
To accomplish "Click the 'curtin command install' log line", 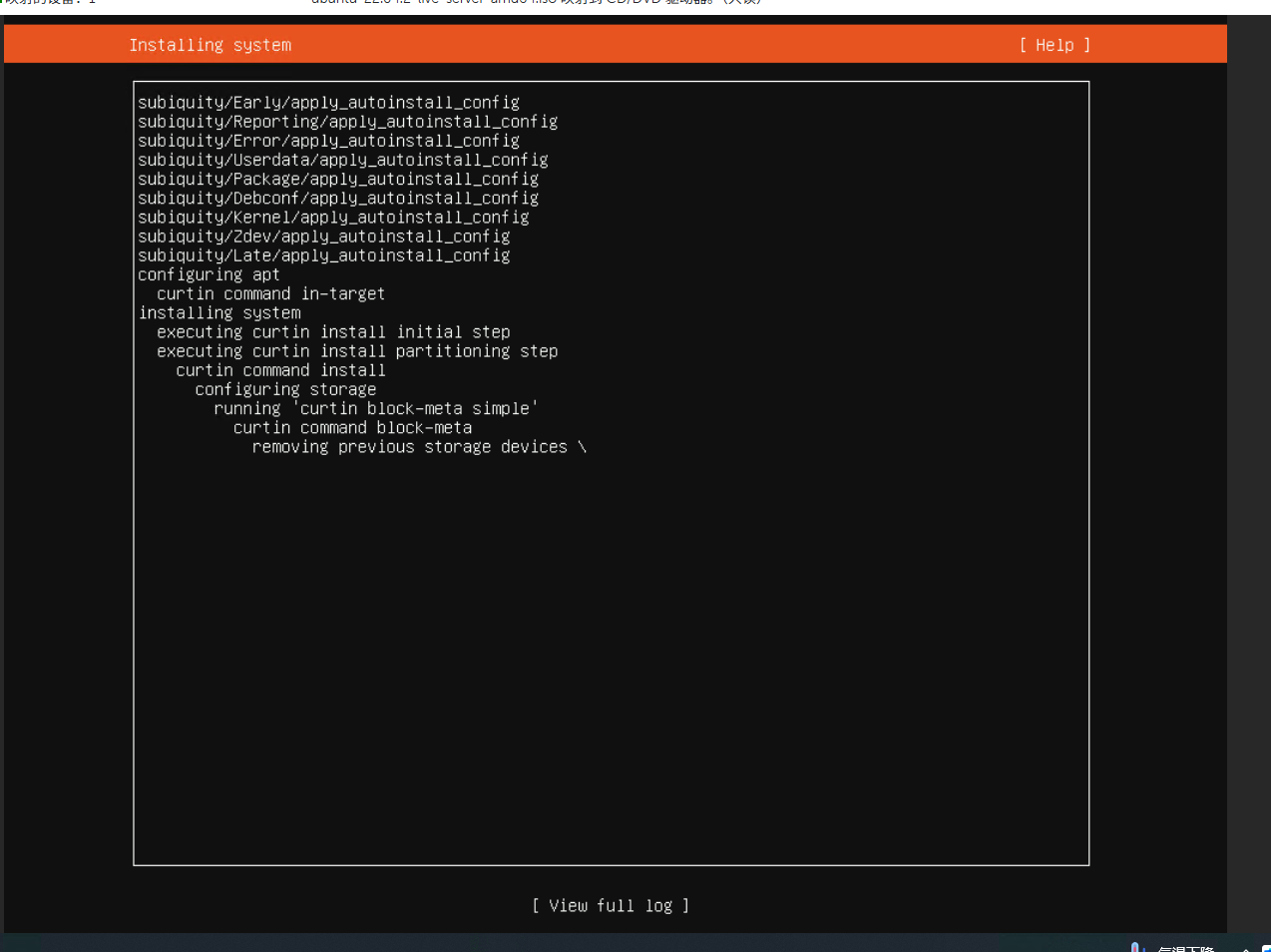I will coord(280,370).
